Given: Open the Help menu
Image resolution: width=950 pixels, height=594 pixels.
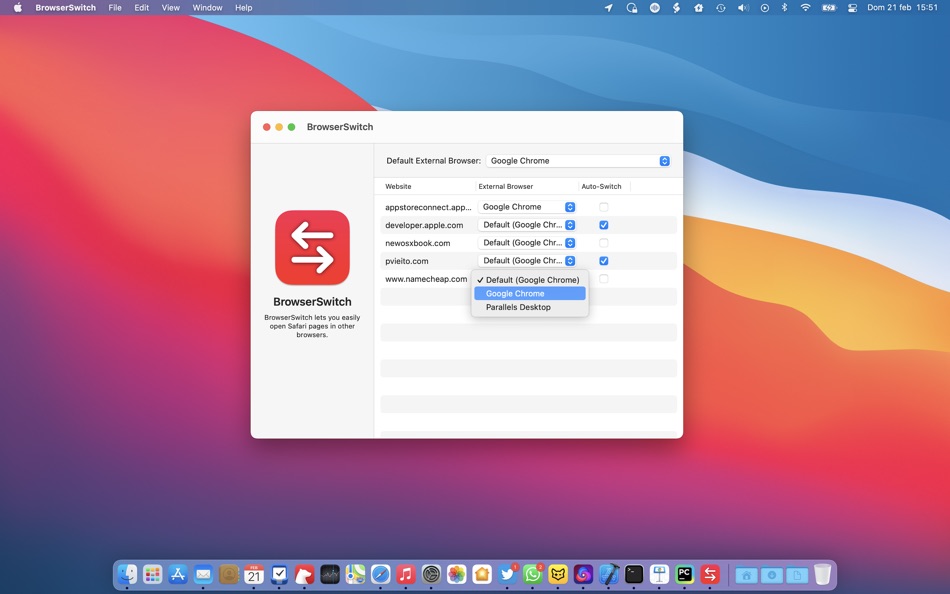Looking at the screenshot, I should click(244, 8).
